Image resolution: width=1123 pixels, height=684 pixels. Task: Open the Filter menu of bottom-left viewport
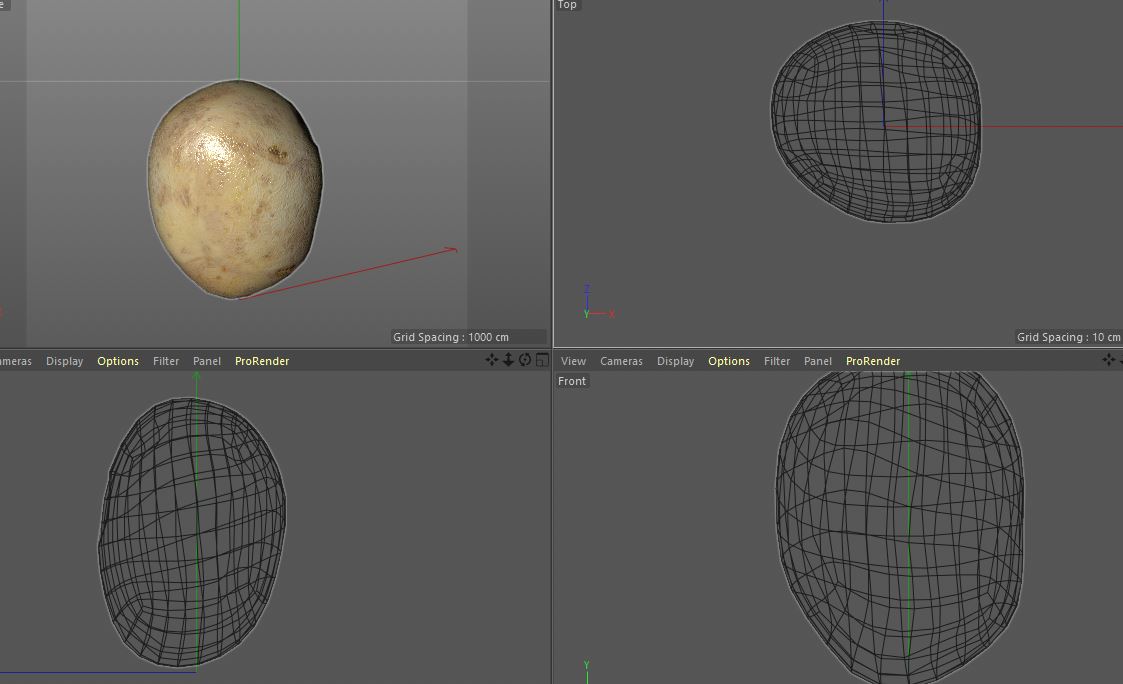(166, 361)
